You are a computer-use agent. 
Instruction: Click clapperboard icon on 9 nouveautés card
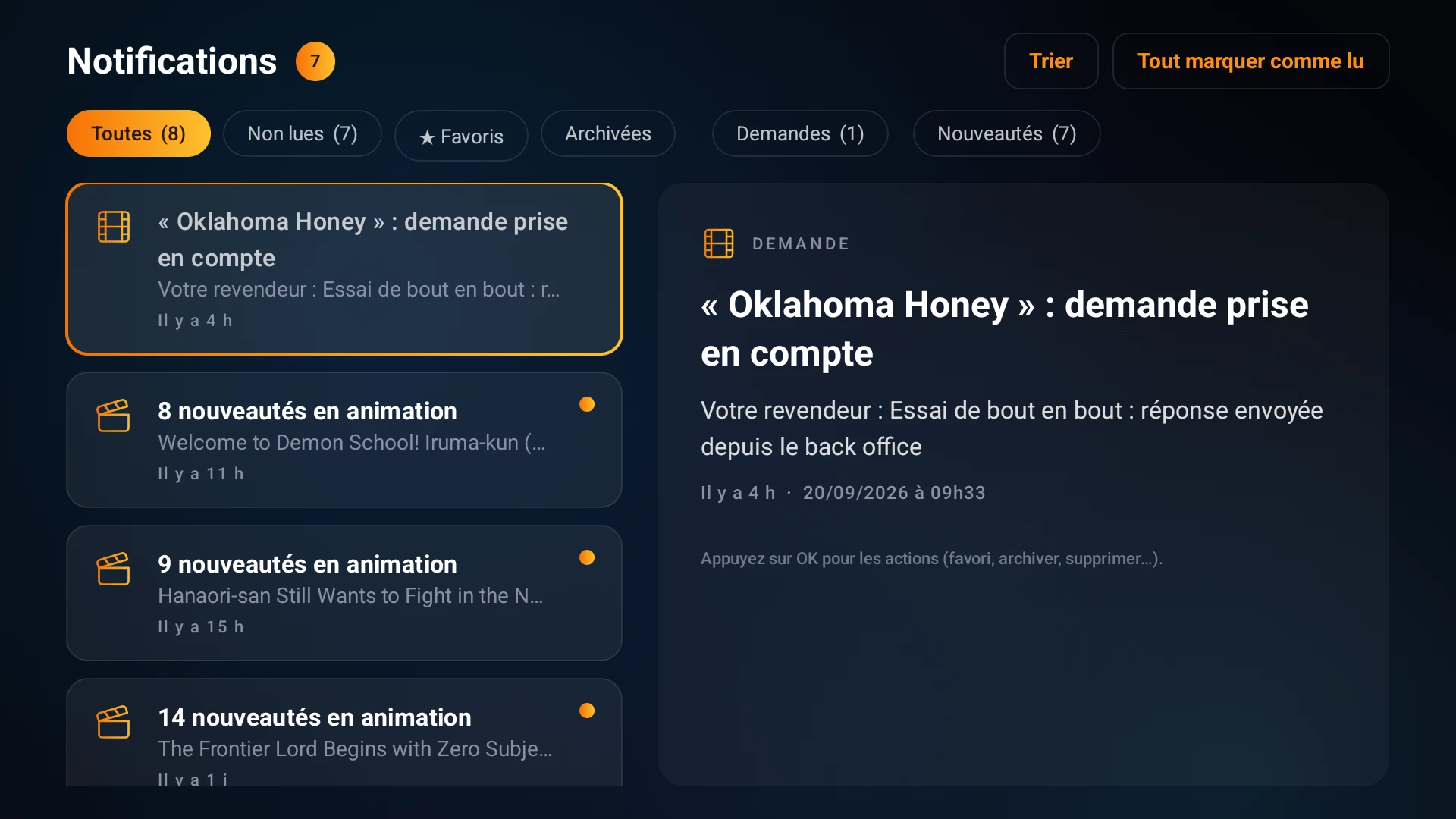(114, 569)
